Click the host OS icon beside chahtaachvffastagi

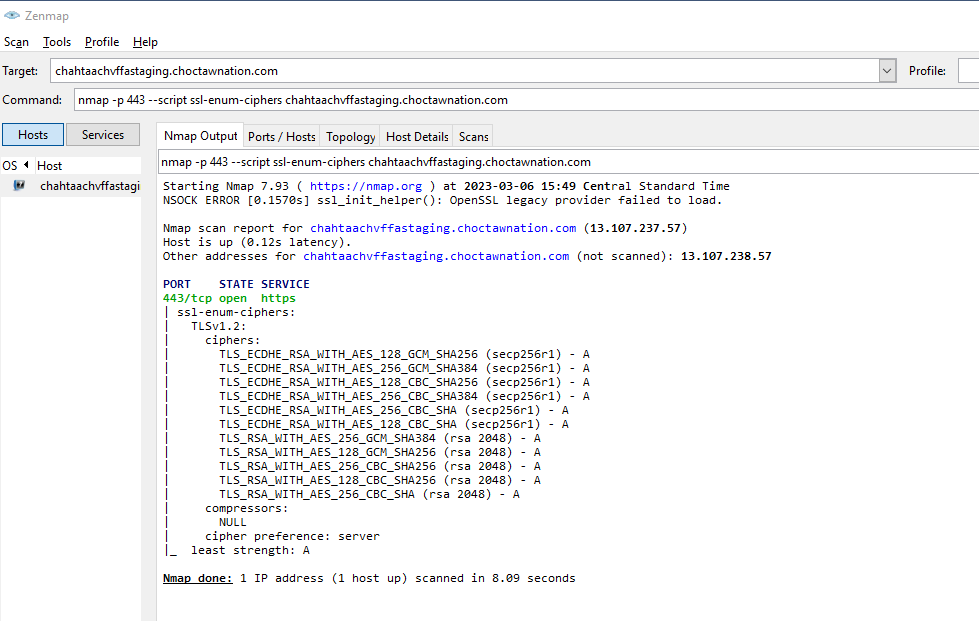19,185
